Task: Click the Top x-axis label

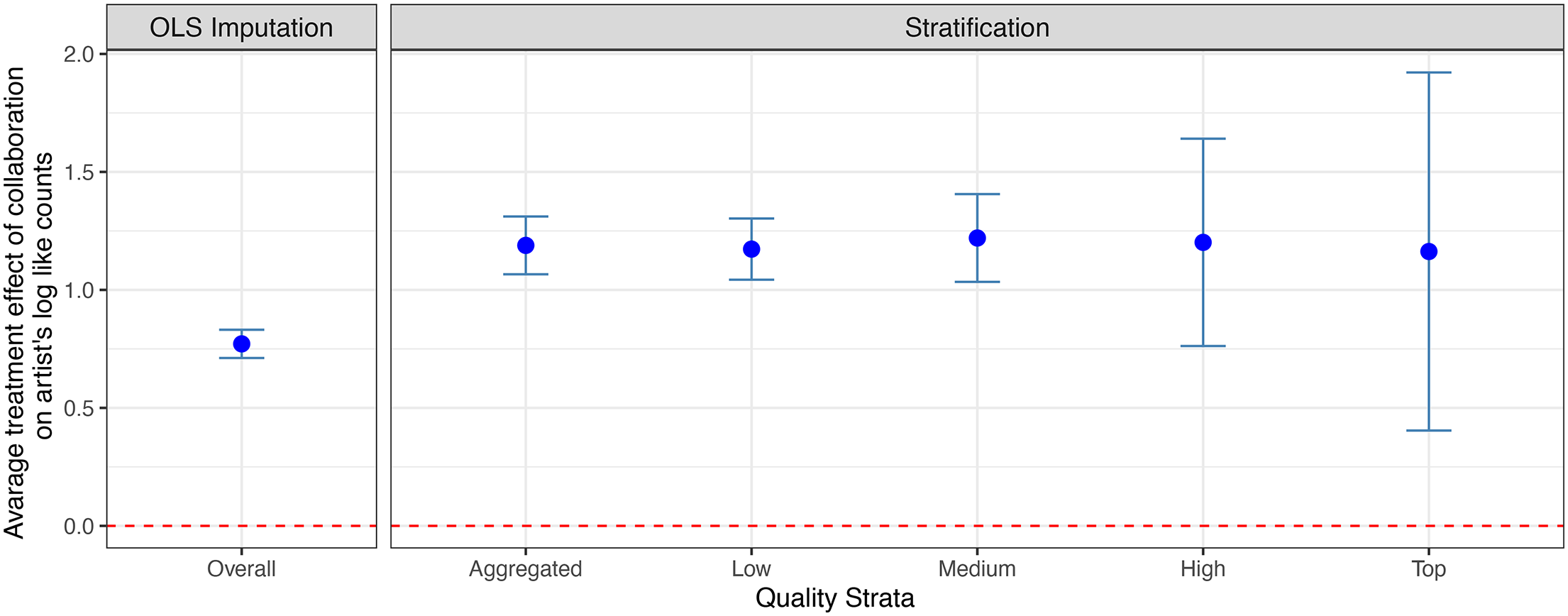Action: pos(1429,569)
